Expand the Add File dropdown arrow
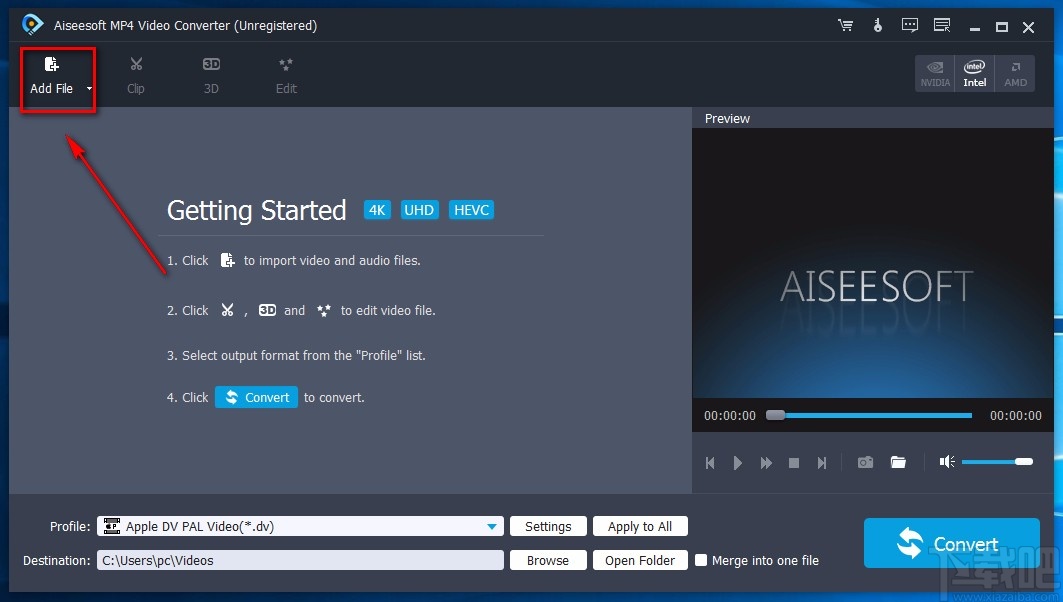This screenshot has height=602, width=1063. (x=87, y=89)
